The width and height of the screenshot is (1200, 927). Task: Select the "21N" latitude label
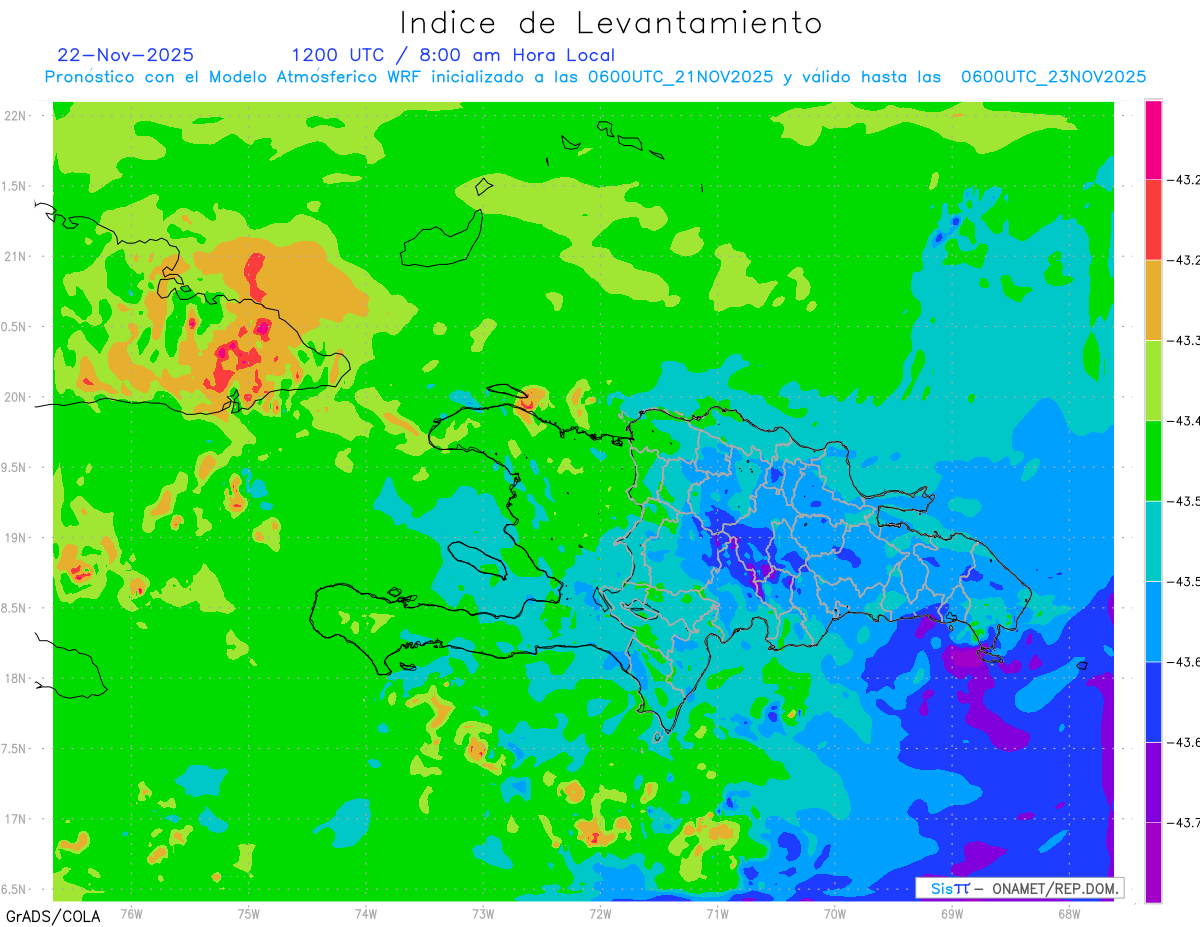(16, 256)
